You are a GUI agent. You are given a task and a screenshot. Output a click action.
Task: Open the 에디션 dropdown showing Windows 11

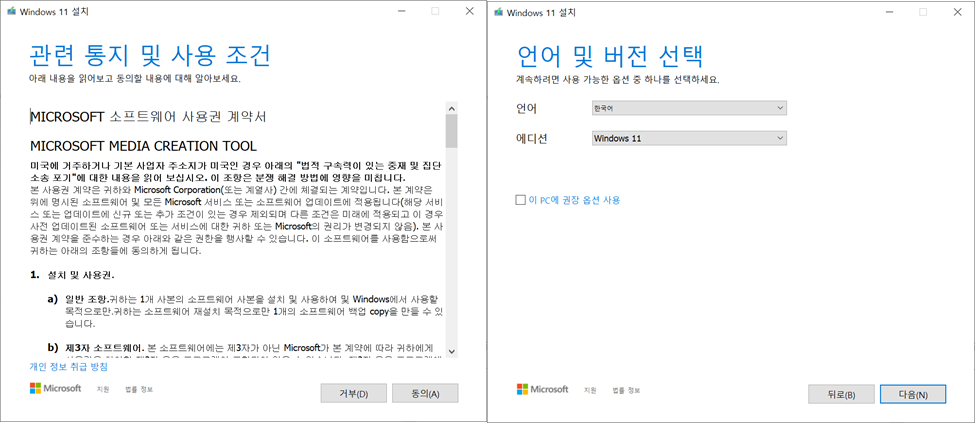(x=689, y=138)
